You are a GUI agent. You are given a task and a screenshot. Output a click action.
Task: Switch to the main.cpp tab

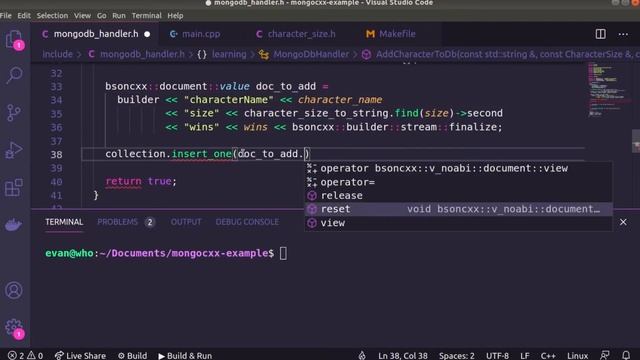195,34
